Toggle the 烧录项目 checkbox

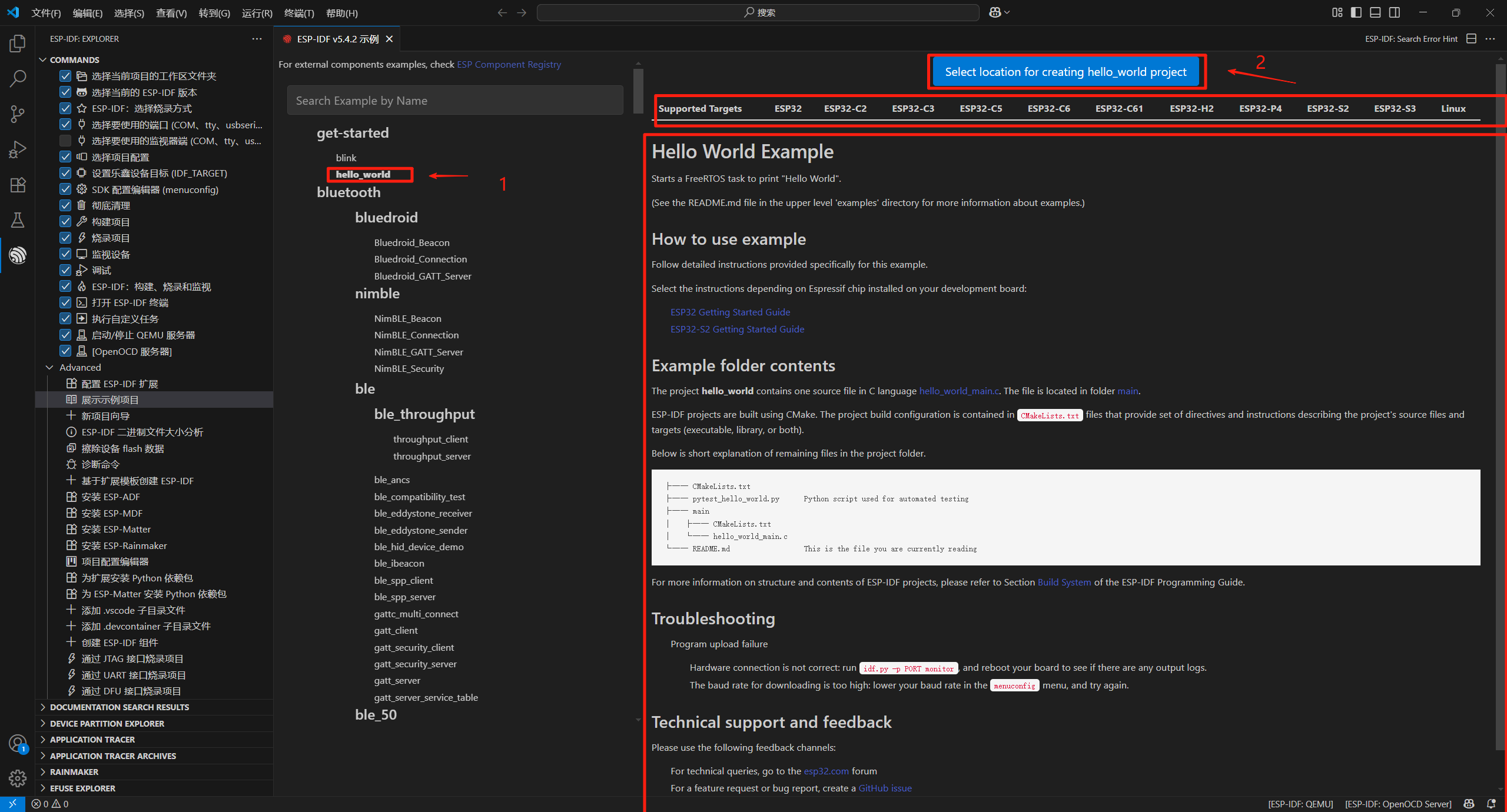click(x=65, y=238)
